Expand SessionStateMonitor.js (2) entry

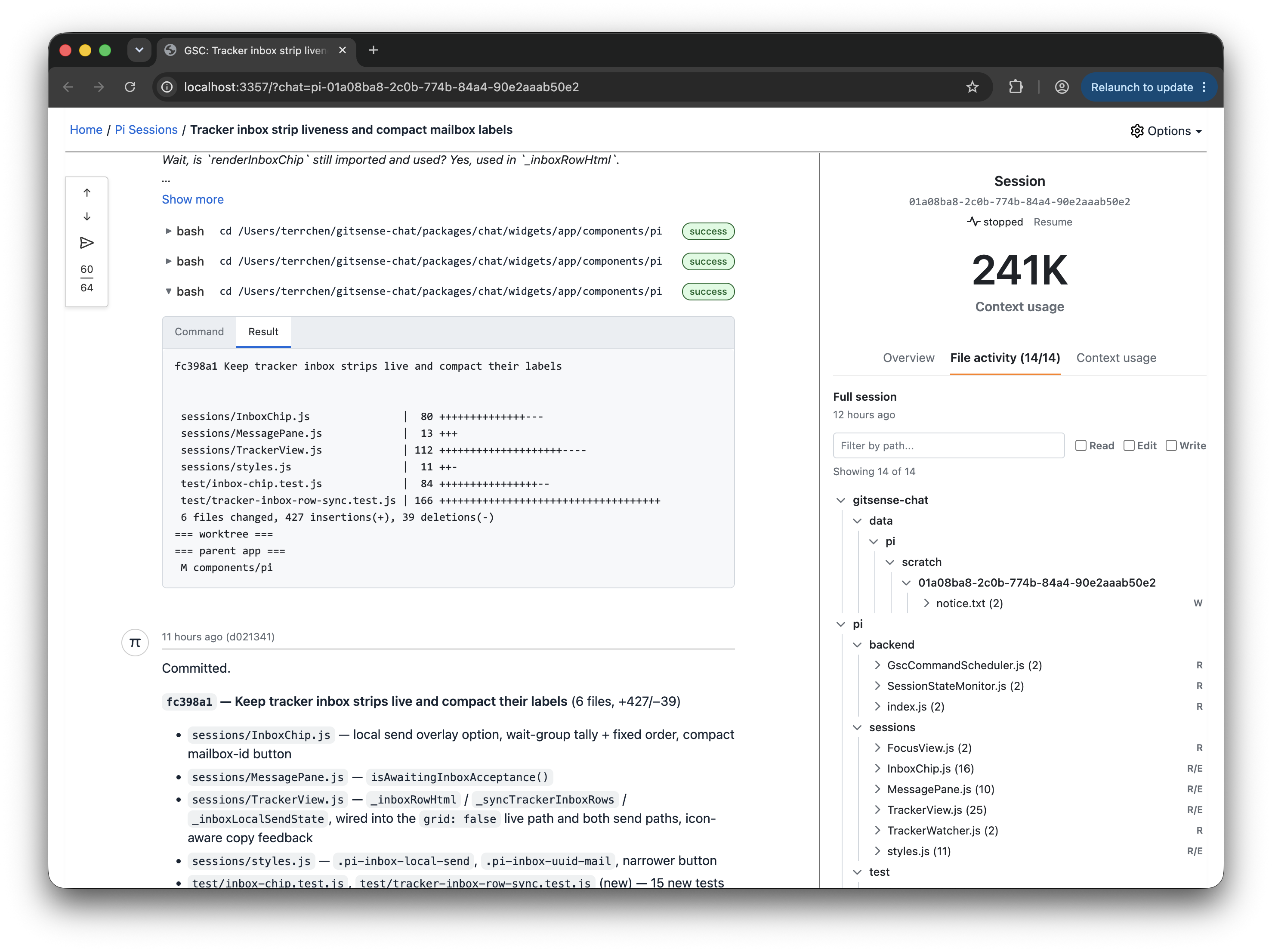877,686
